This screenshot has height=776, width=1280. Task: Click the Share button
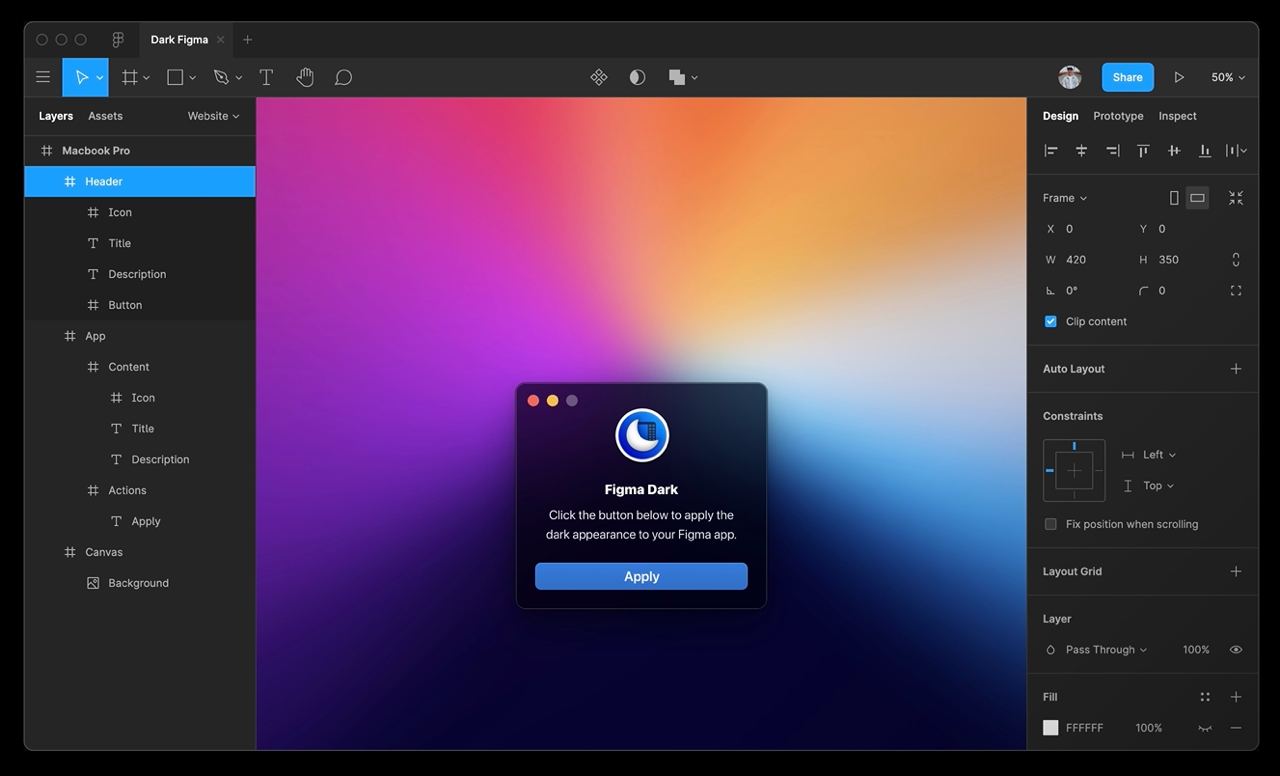pos(1127,77)
